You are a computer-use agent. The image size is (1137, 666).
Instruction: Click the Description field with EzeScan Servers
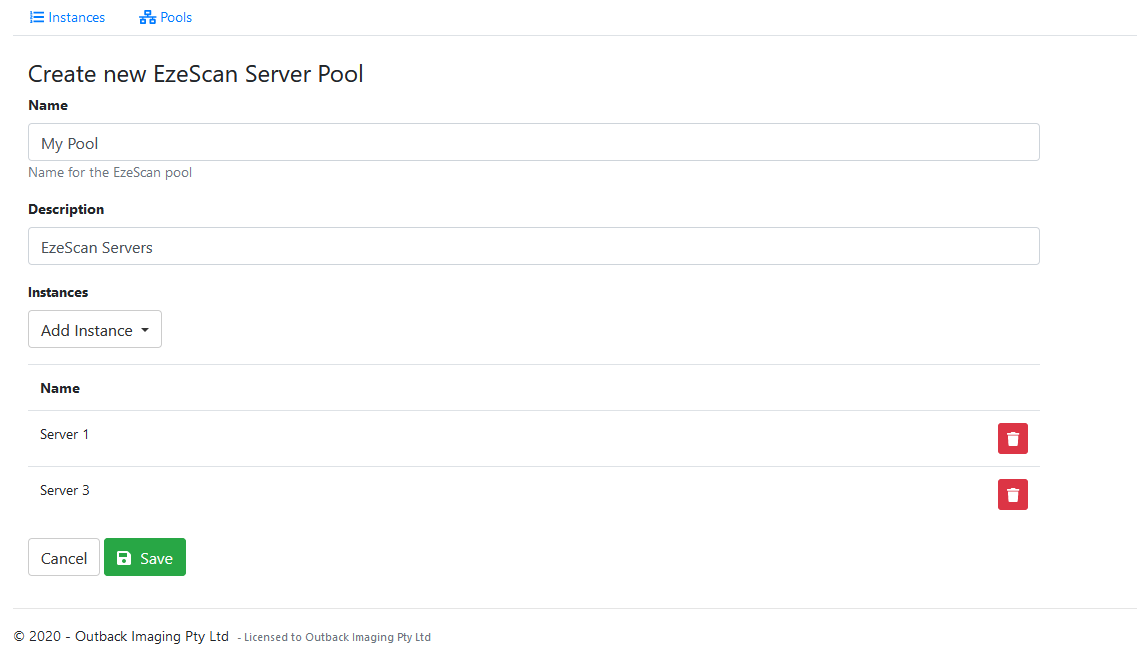[533, 246]
